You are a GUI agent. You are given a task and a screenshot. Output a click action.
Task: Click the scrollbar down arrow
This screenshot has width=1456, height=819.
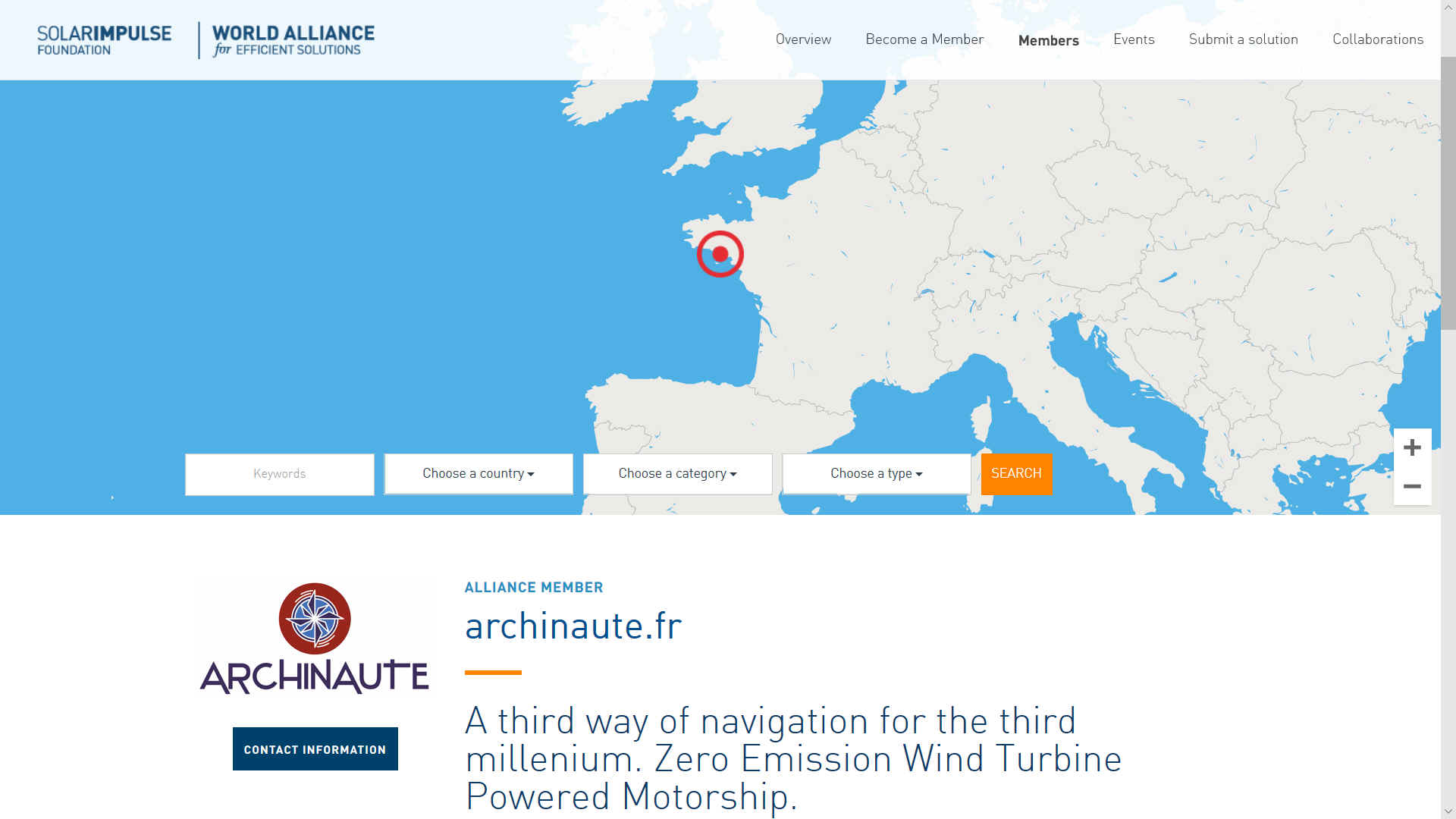coord(1448,811)
